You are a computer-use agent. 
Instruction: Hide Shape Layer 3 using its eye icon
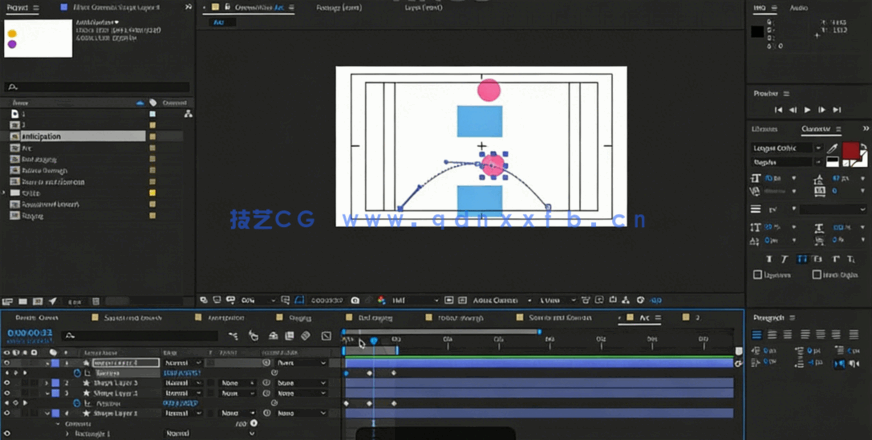click(7, 383)
